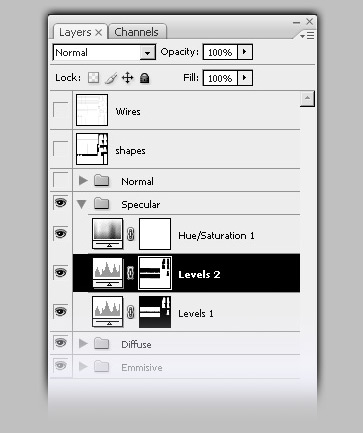Viewport: 363px width, 433px height.
Task: Click the lock transparent pixels icon
Action: [94, 78]
